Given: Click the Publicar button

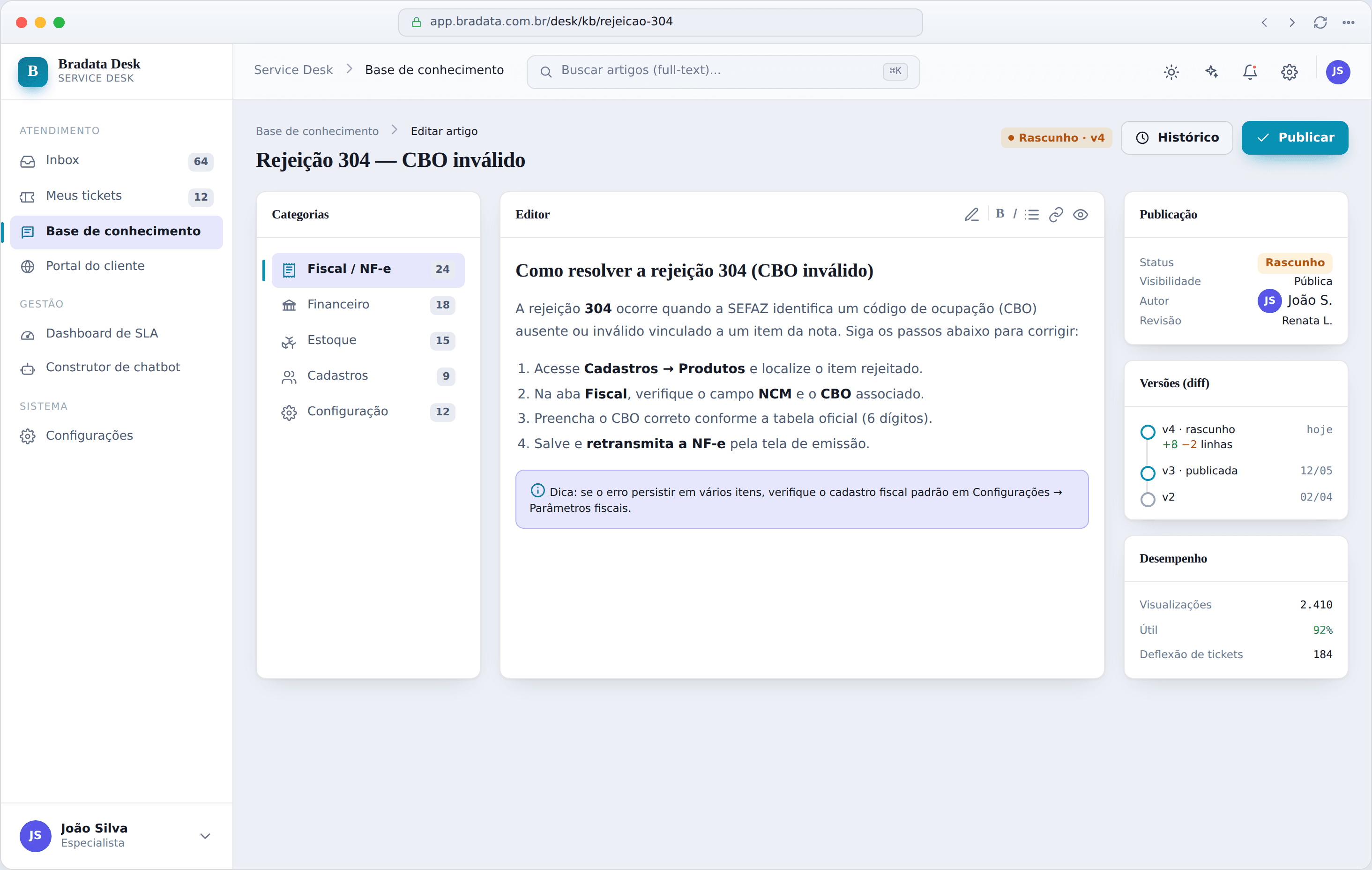Looking at the screenshot, I should click(x=1295, y=137).
